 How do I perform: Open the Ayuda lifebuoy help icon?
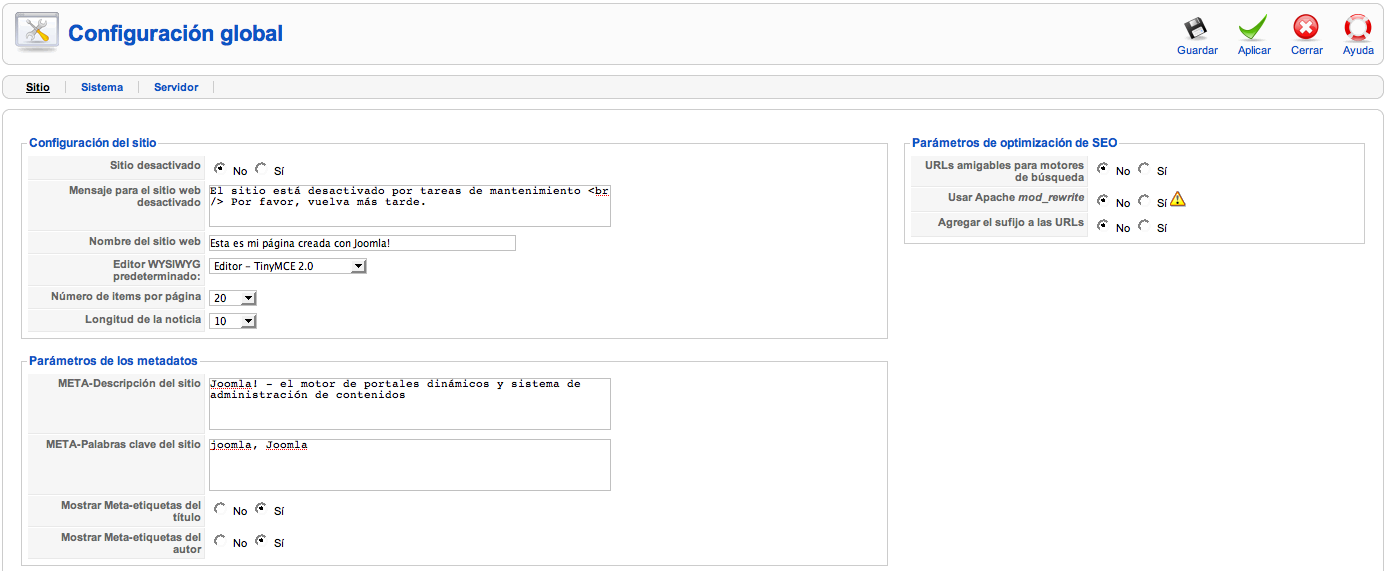(1358, 28)
